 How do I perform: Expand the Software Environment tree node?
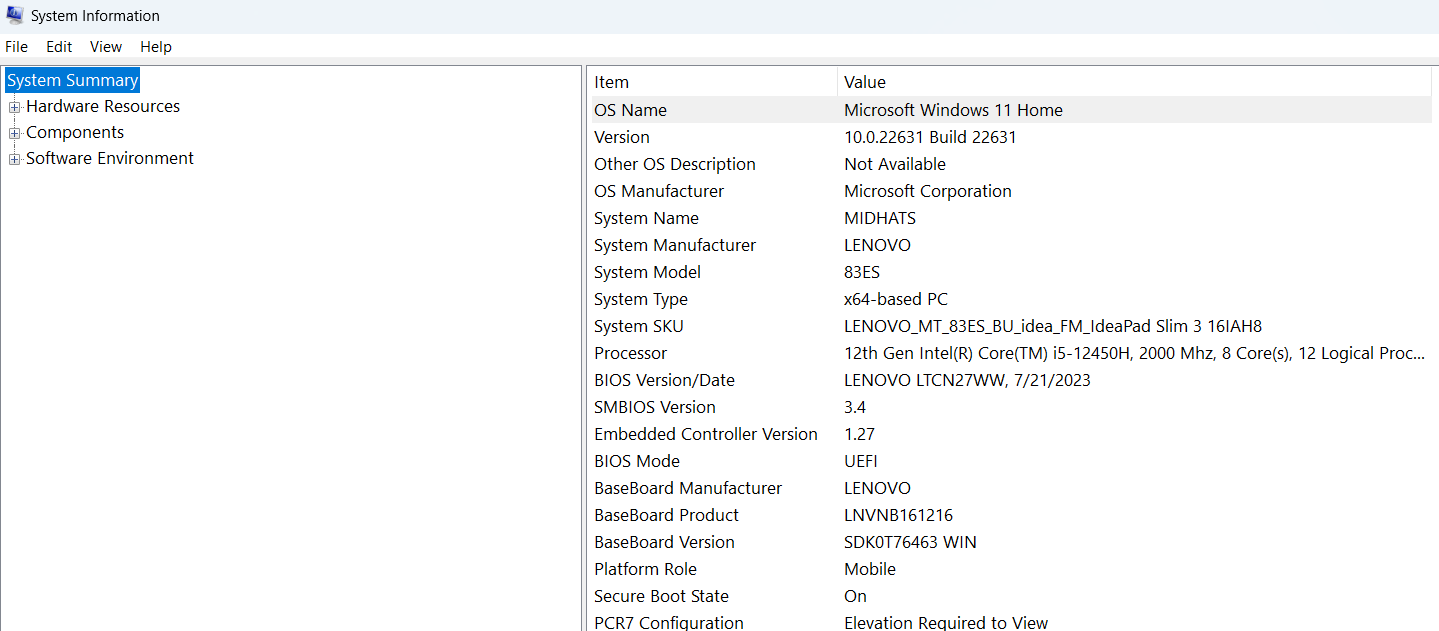15,158
